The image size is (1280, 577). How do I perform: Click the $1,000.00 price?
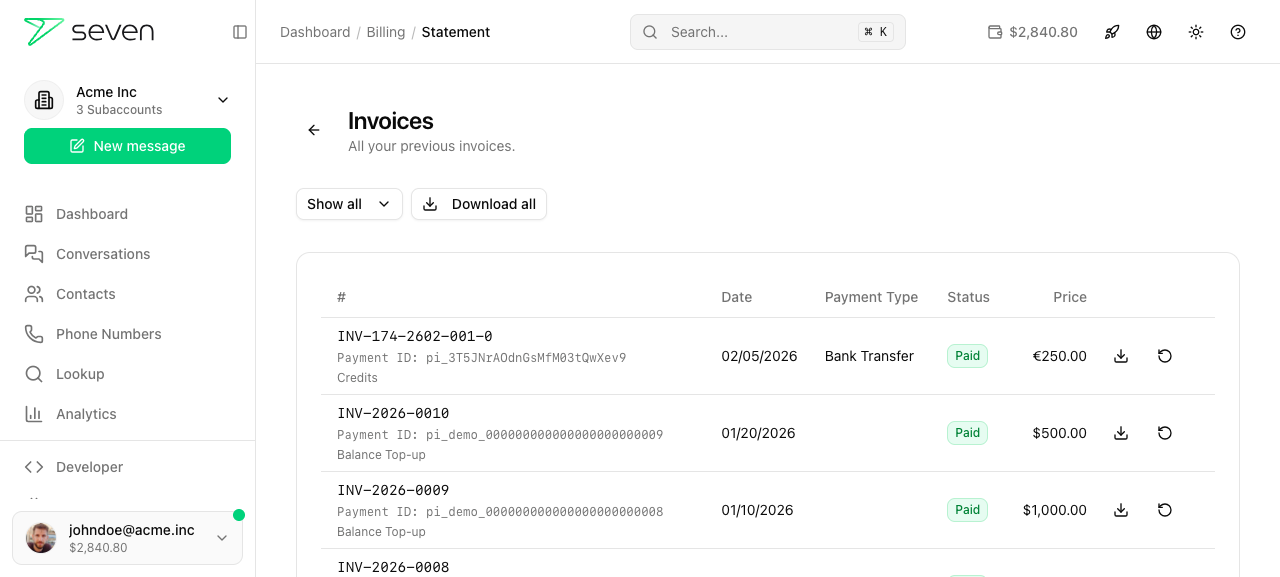pos(1055,510)
